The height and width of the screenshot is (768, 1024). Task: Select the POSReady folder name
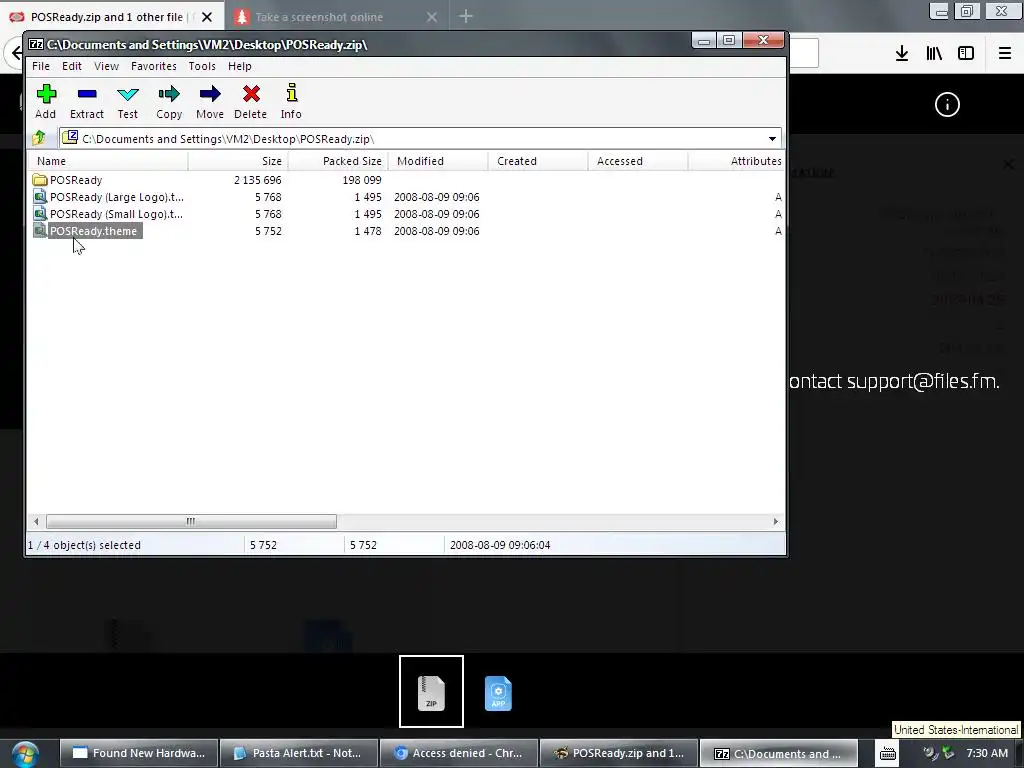76,180
